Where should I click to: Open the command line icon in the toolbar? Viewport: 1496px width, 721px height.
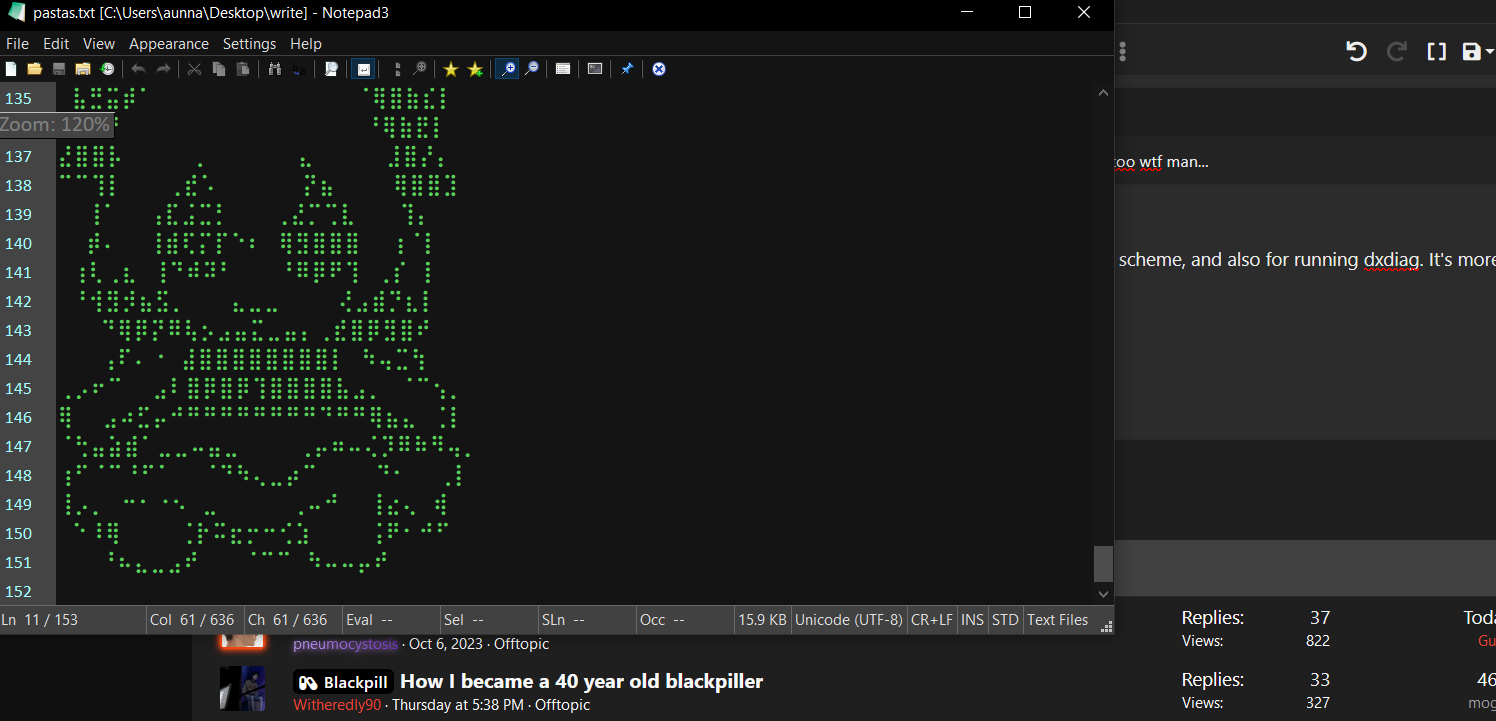click(x=595, y=69)
